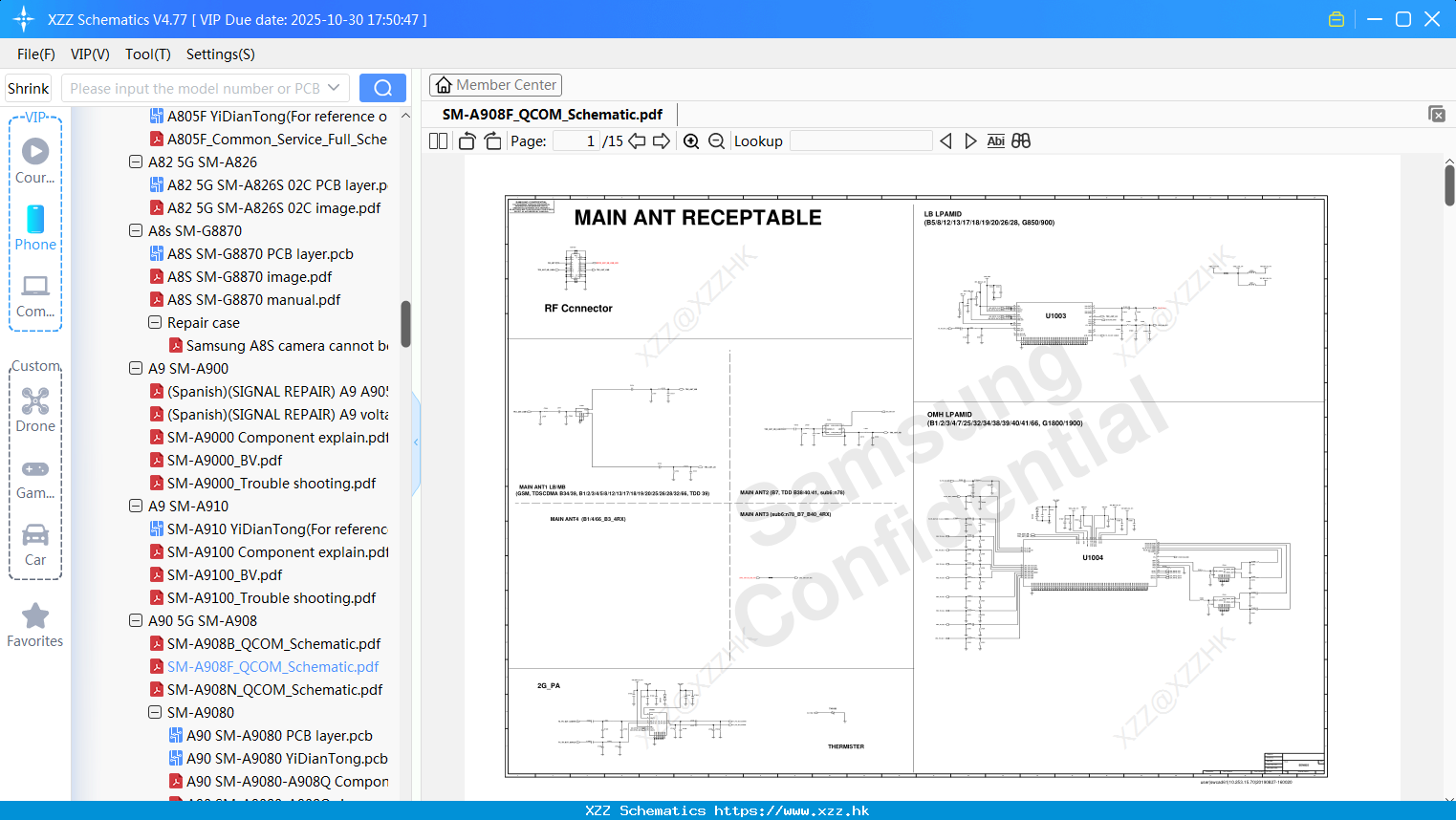Viewport: 1456px width, 820px height.
Task: Select the Game console category
Action: [35, 478]
